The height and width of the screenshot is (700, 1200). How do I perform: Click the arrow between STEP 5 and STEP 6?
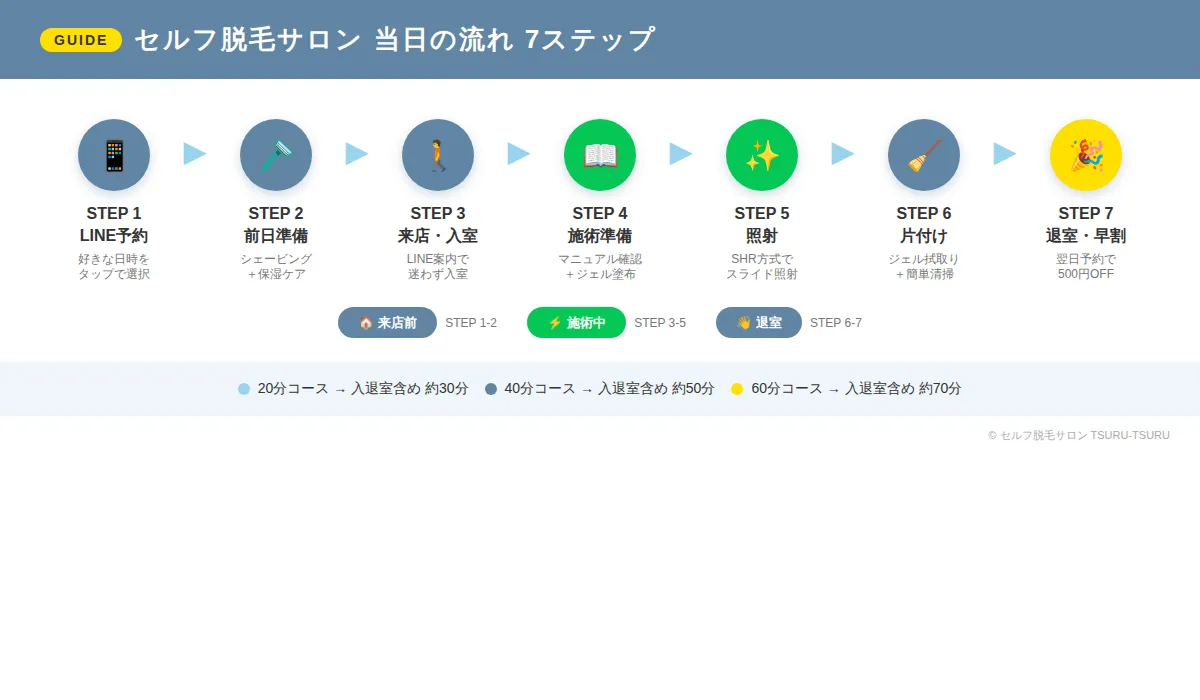coord(843,153)
